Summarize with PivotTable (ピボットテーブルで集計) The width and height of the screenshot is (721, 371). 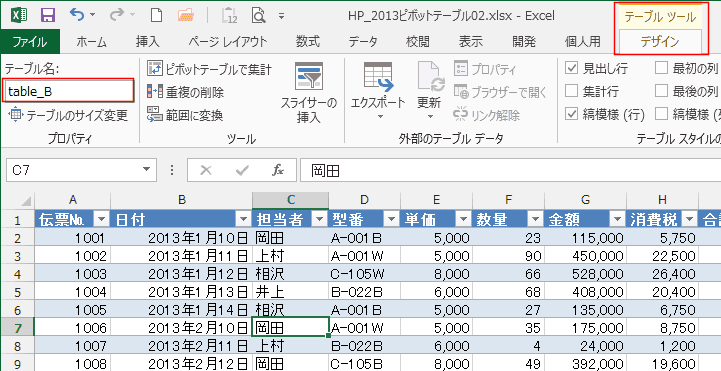click(x=210, y=69)
